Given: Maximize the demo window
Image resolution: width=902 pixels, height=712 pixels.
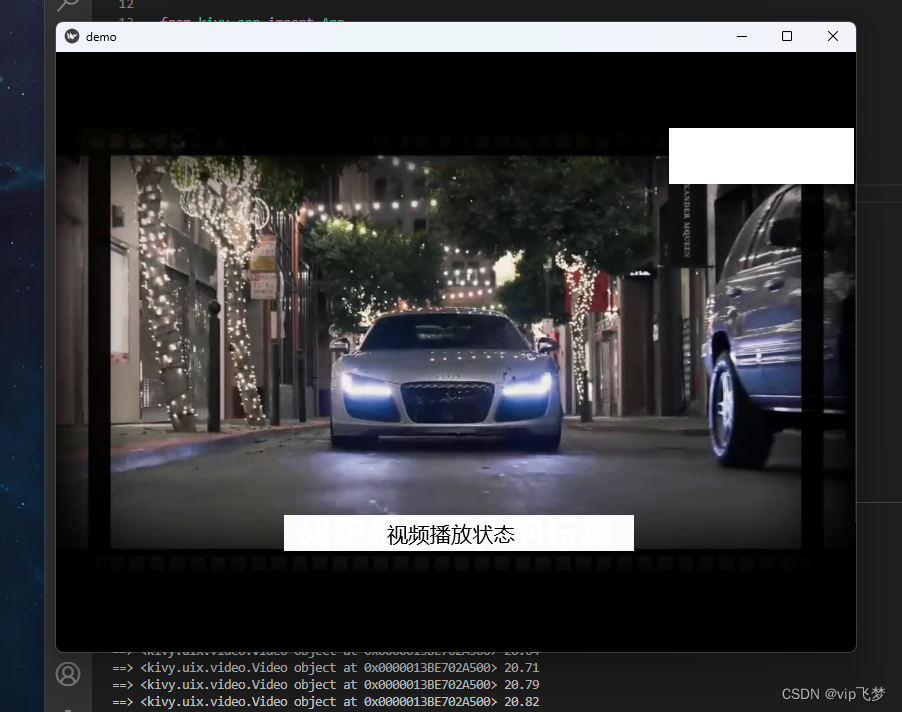Looking at the screenshot, I should [787, 36].
